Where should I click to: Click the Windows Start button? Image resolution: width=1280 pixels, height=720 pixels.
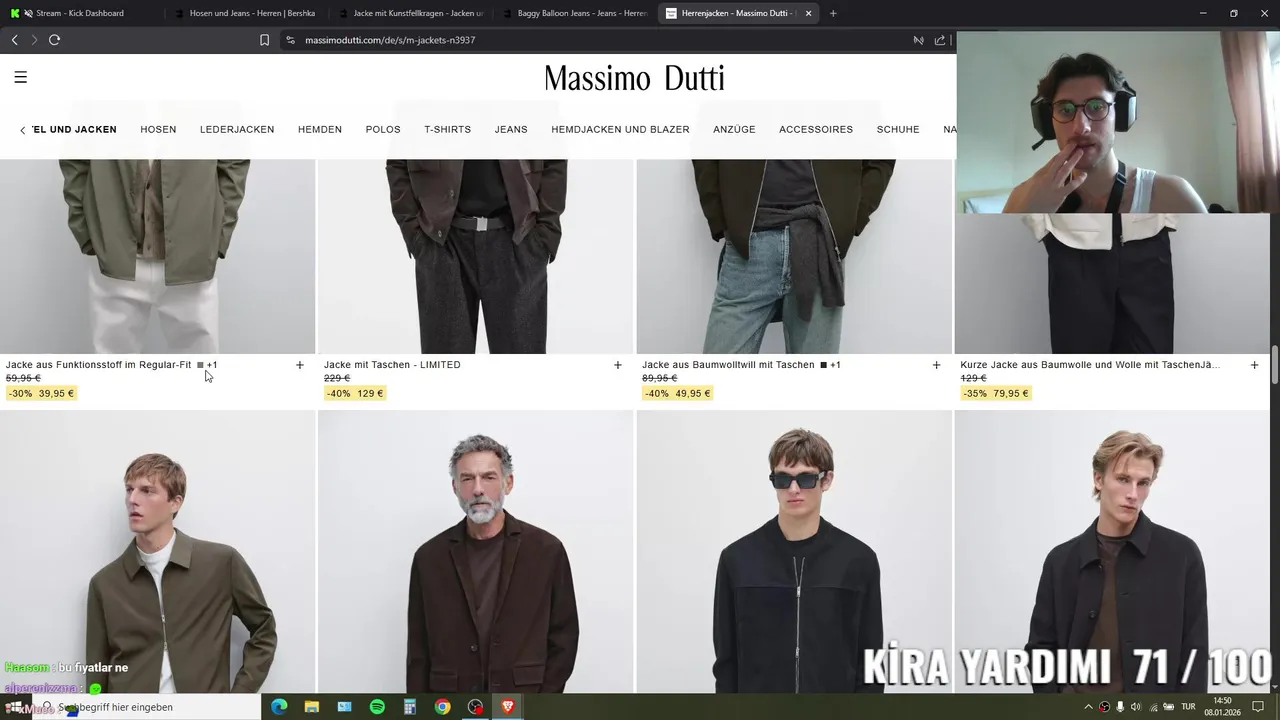(x=15, y=707)
